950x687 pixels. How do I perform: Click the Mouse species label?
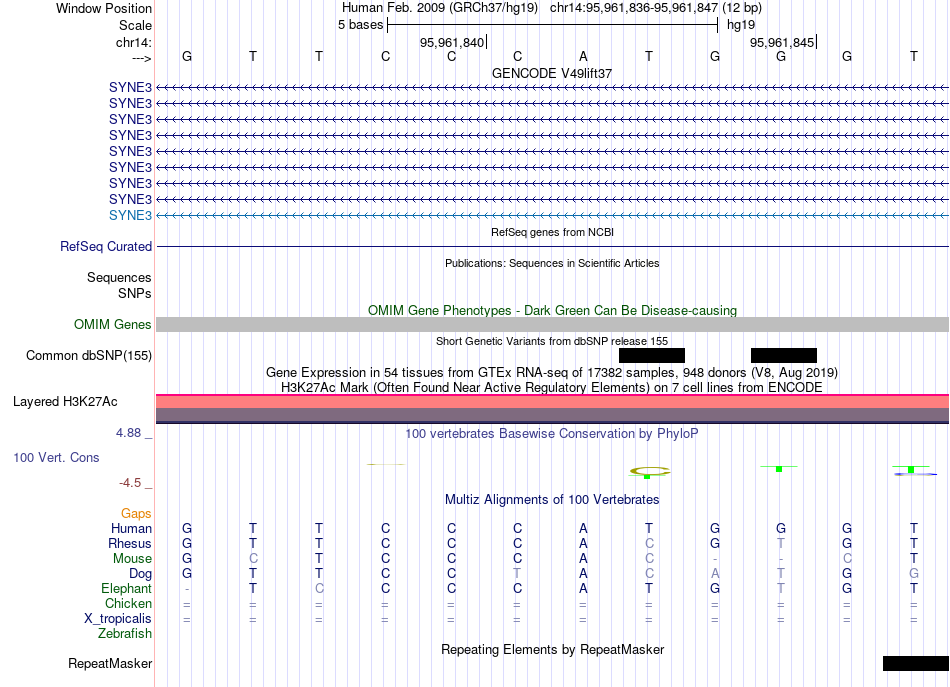pyautogui.click(x=132, y=559)
